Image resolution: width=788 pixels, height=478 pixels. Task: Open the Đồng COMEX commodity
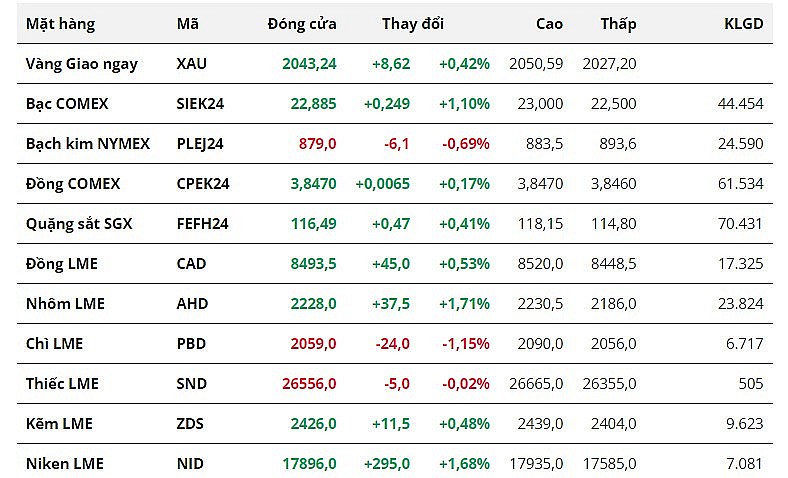click(x=73, y=183)
